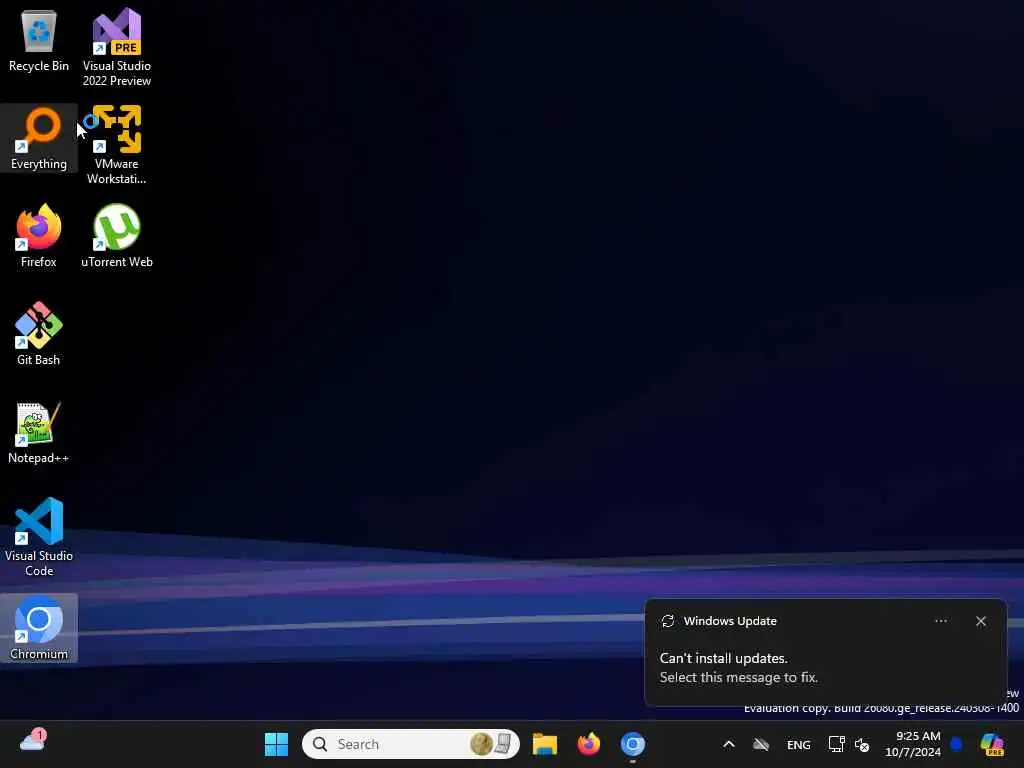Screen dimensions: 1024x768
Task: Click the OneDrive tray icon
Action: coord(761,744)
